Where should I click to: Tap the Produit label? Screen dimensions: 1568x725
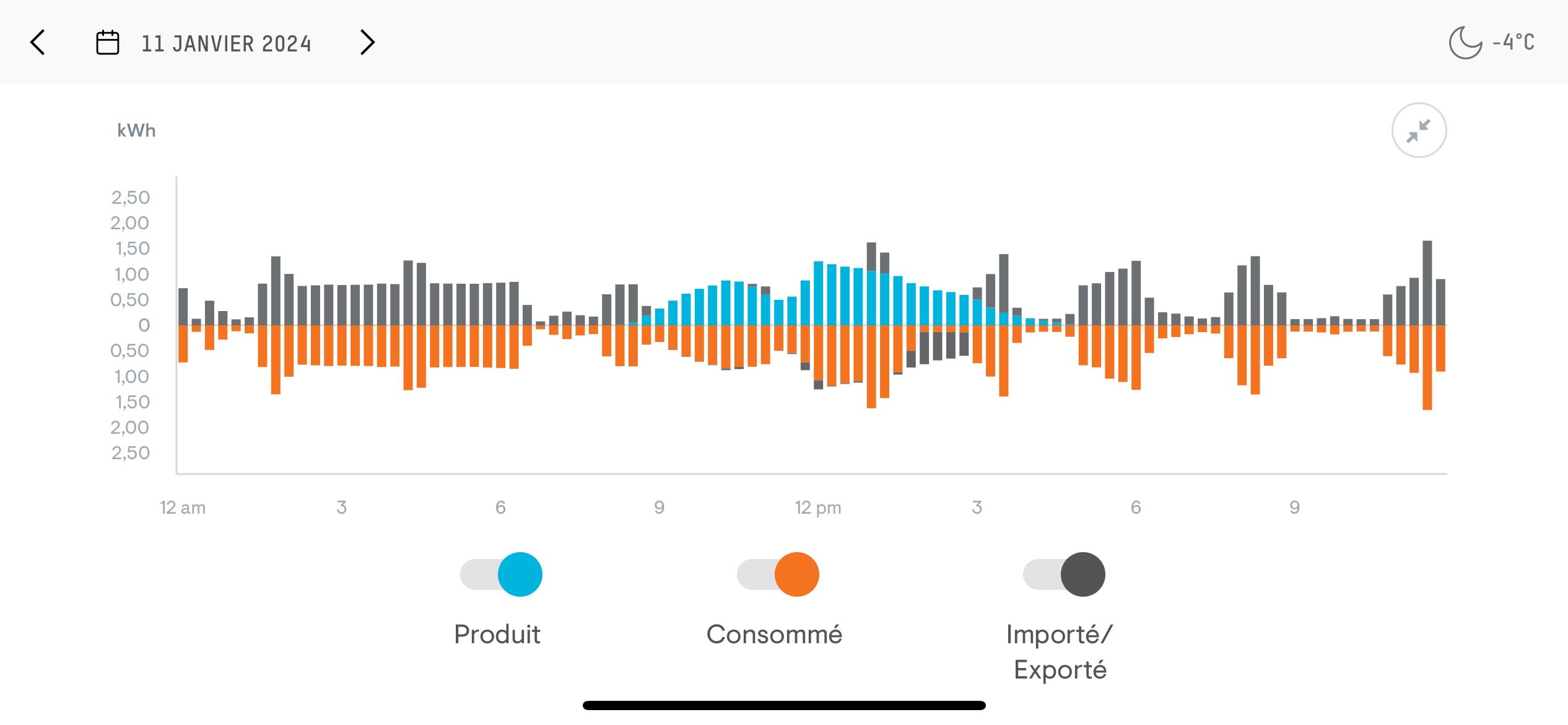(x=497, y=635)
